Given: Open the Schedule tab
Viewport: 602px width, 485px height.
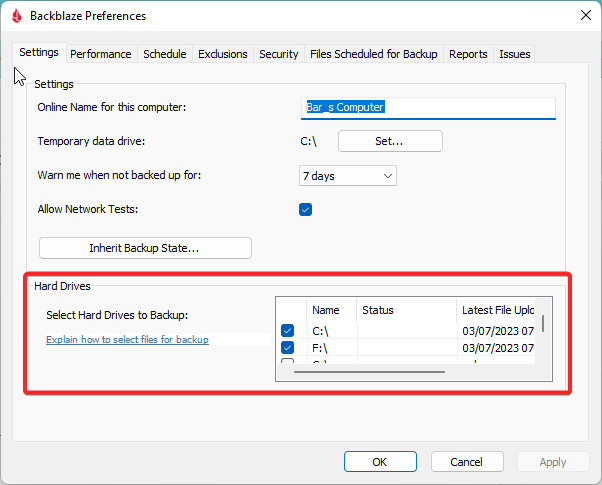Looking at the screenshot, I should tap(165, 54).
